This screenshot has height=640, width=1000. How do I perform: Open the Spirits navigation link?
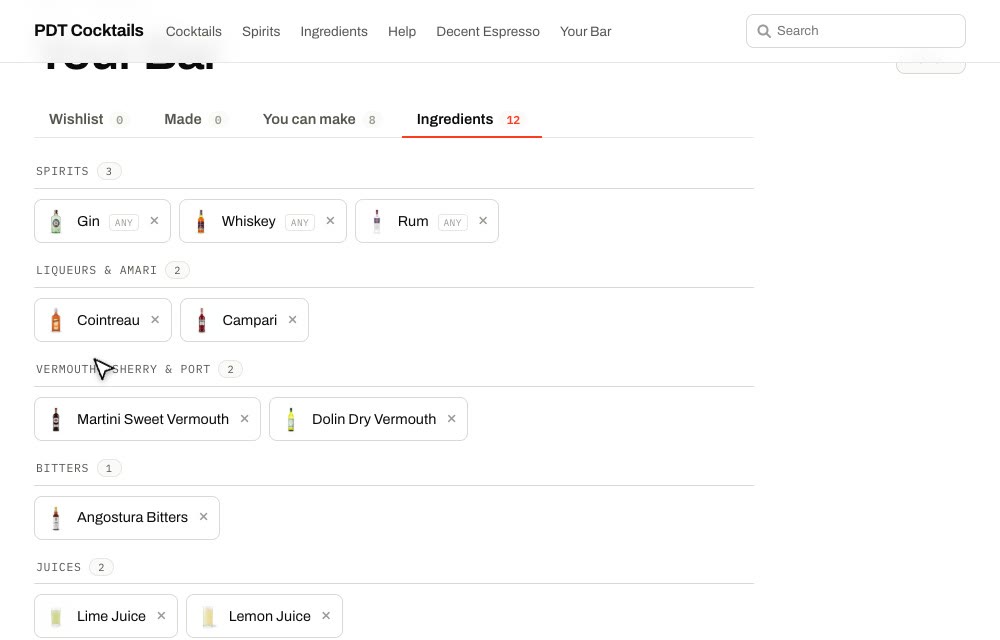261,31
